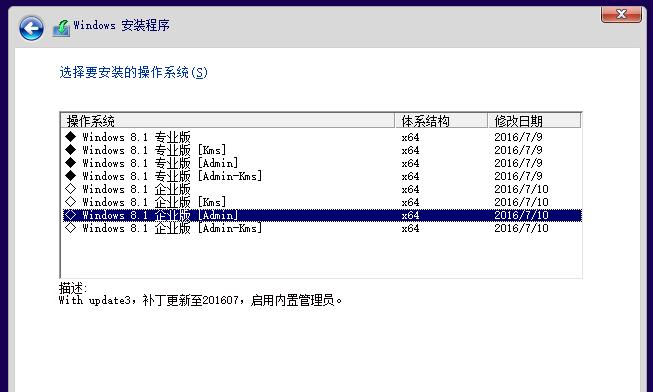Click the Windows 安装程序 title text
This screenshot has width=653, height=392.
(122, 25)
